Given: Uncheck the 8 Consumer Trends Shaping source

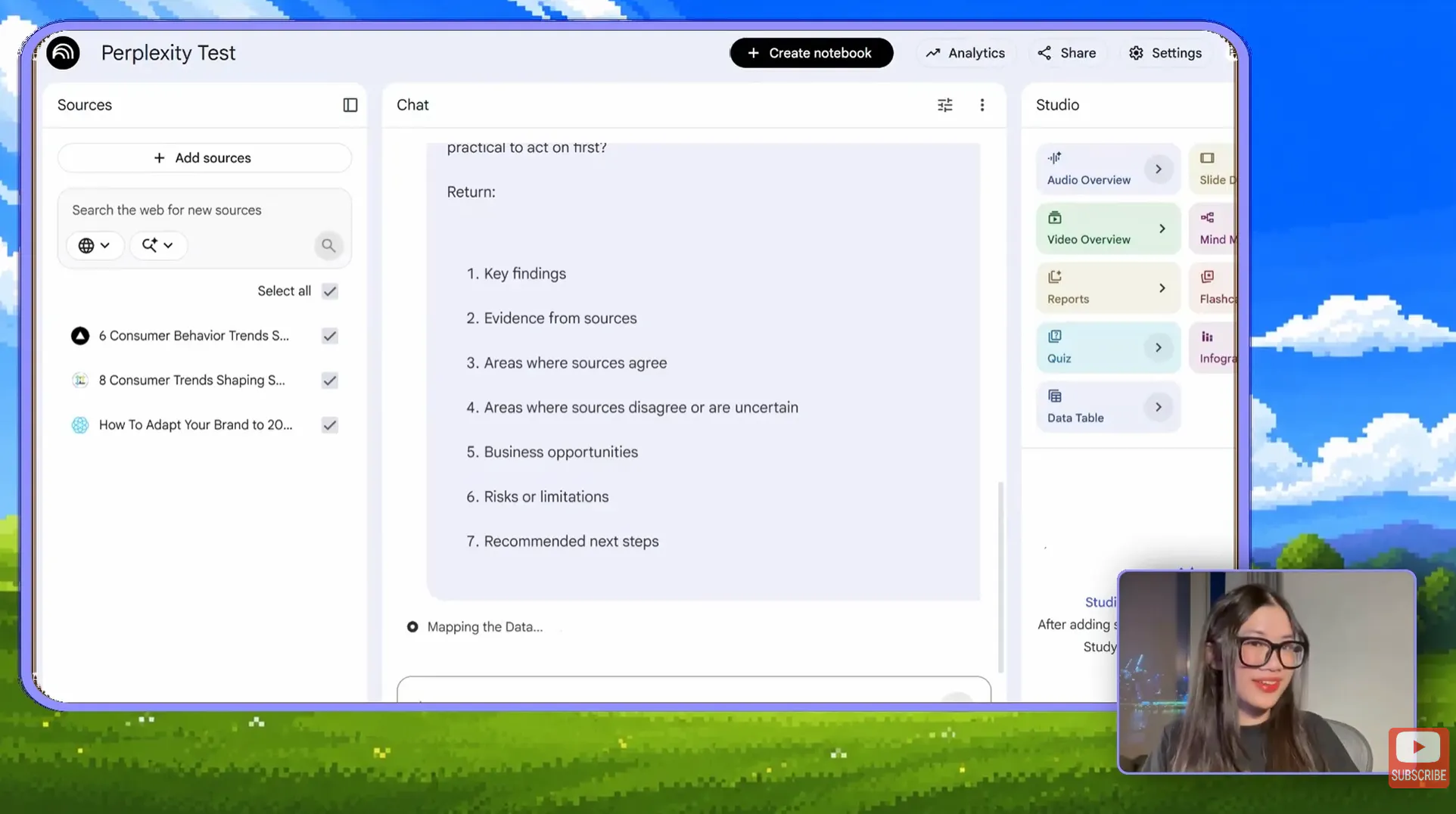Looking at the screenshot, I should pos(329,381).
